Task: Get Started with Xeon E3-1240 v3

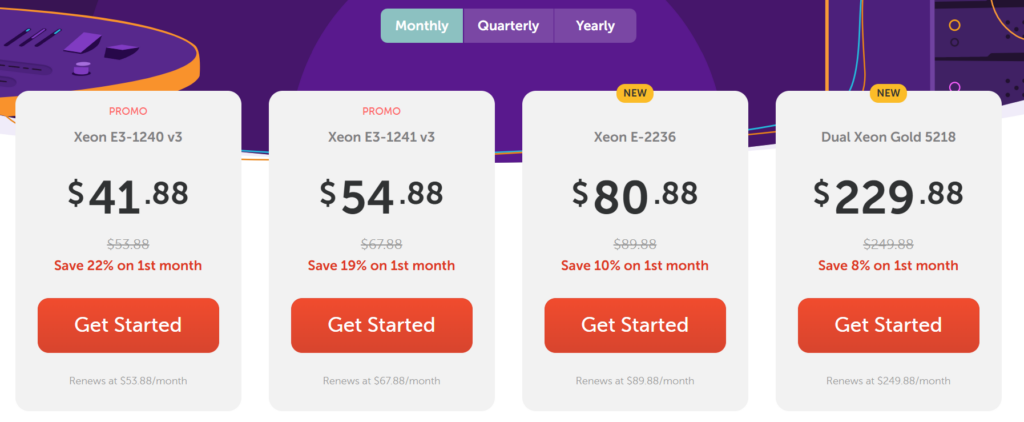Action: (x=128, y=325)
